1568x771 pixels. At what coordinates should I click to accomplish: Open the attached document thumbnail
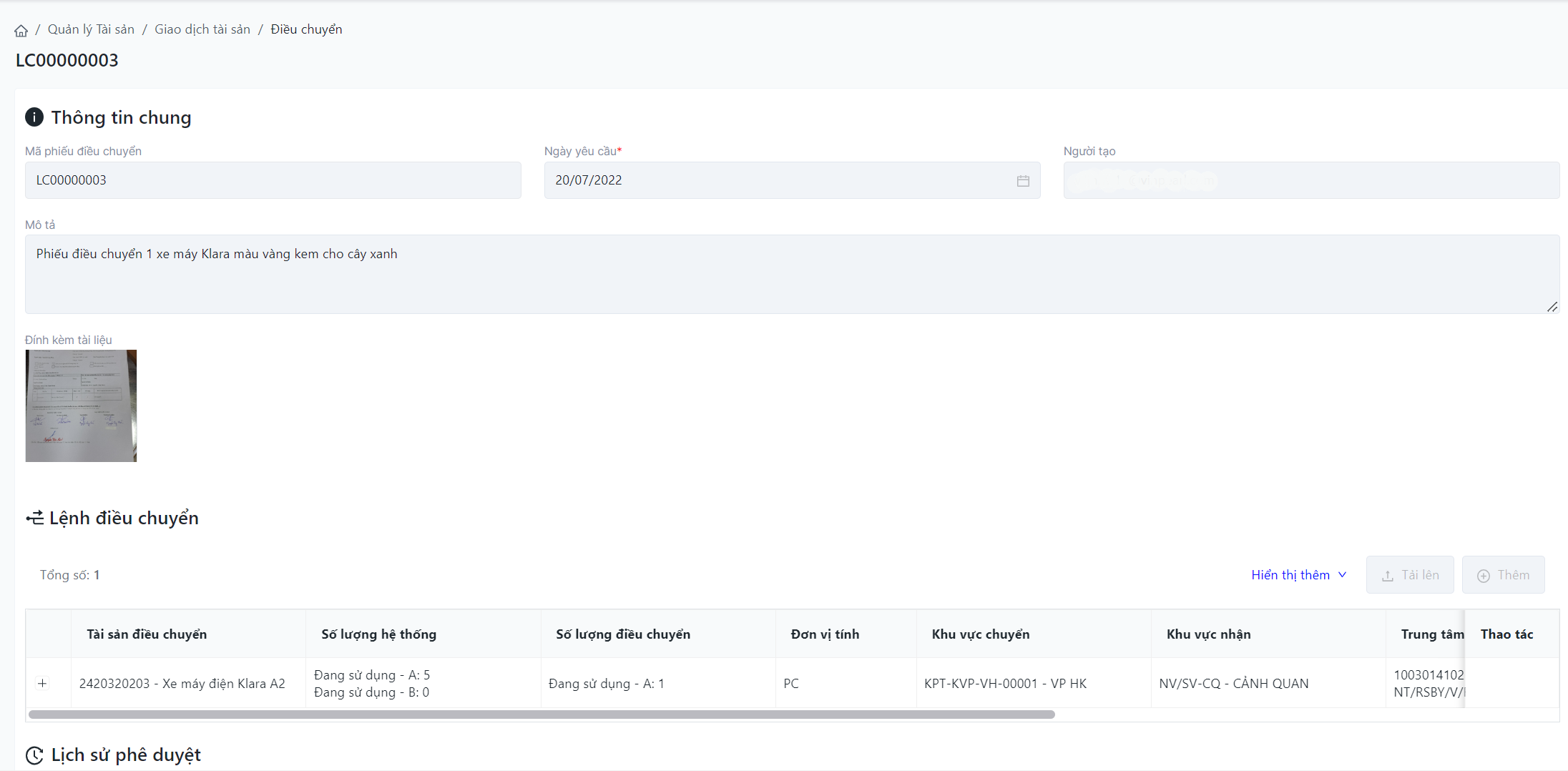(81, 406)
